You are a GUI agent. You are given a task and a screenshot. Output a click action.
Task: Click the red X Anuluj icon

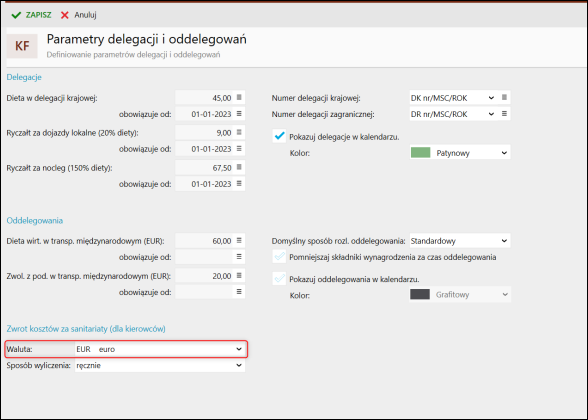click(x=65, y=15)
